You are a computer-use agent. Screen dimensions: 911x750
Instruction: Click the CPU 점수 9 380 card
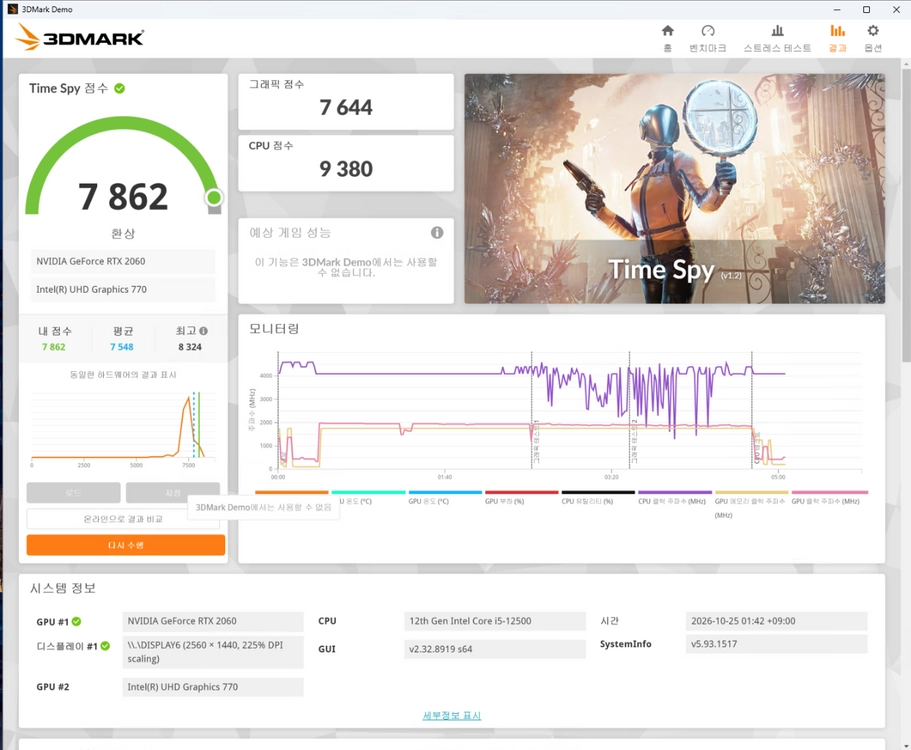pyautogui.click(x=346, y=163)
